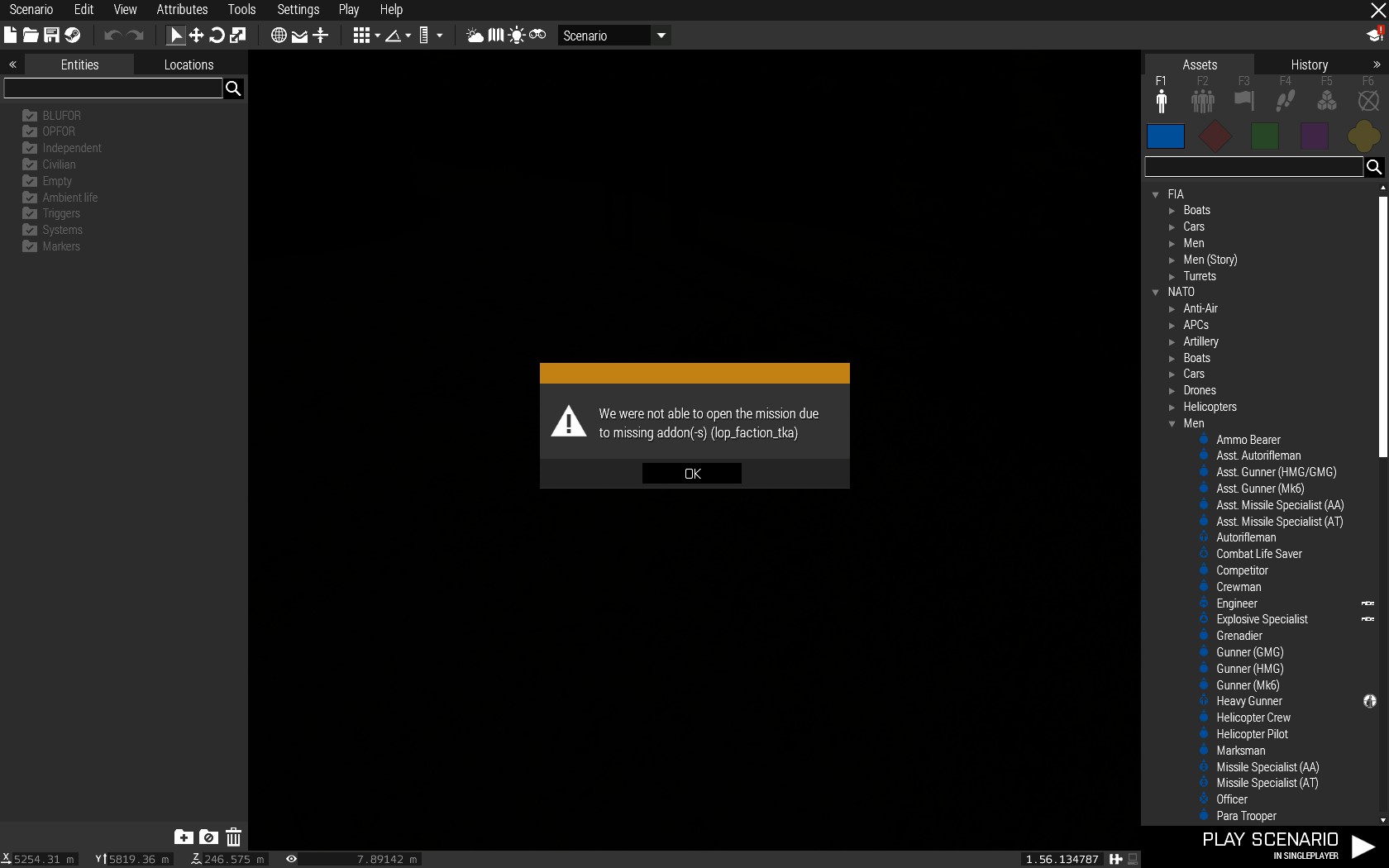Image resolution: width=1389 pixels, height=868 pixels.
Task: Toggle the flashlight sun lamp icon
Action: [517, 36]
